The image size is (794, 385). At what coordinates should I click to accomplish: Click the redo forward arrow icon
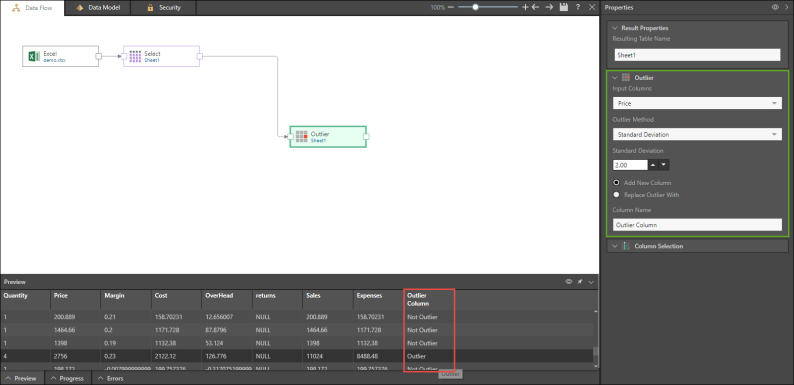[x=549, y=7]
